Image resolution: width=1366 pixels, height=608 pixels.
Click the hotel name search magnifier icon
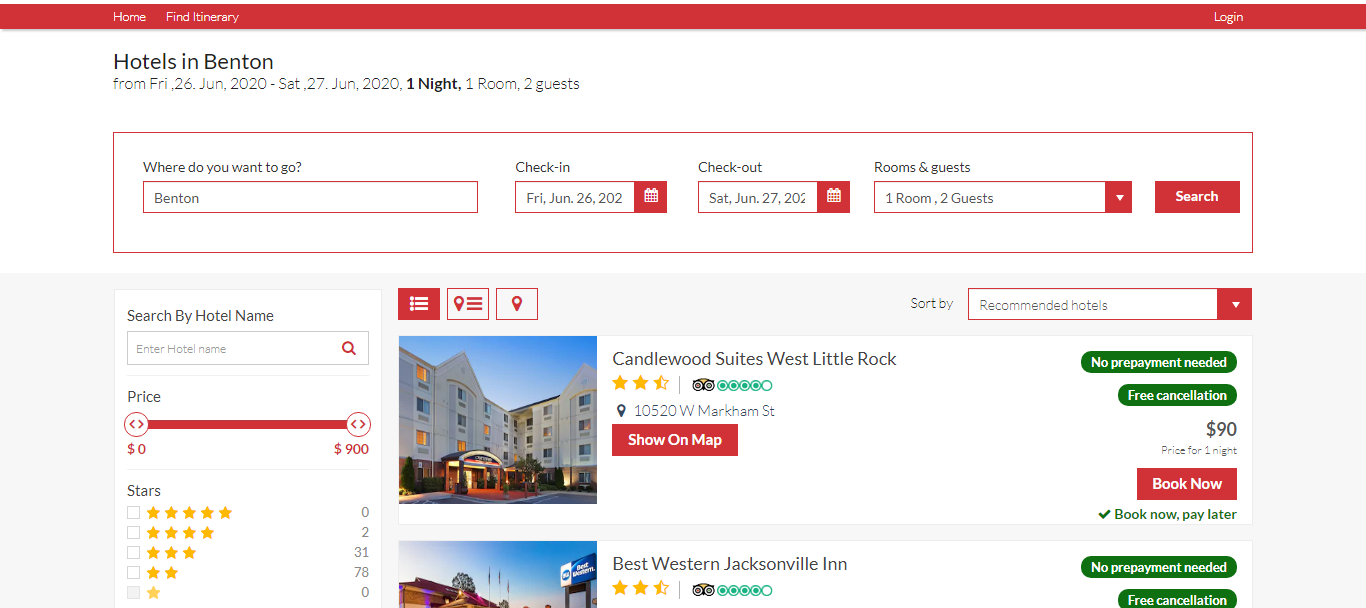(349, 348)
